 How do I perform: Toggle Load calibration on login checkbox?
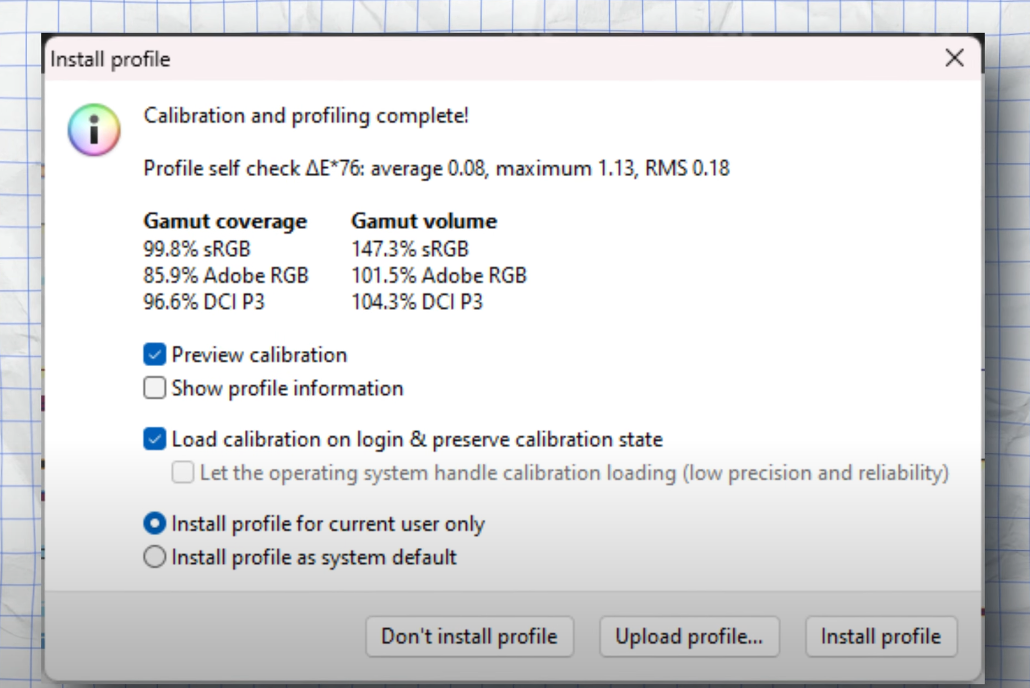pos(154,439)
